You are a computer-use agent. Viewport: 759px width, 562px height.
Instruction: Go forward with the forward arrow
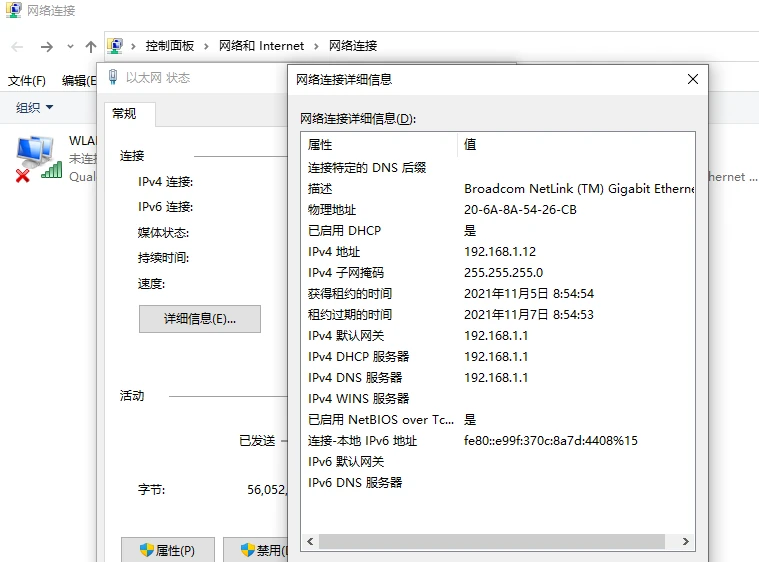(47, 46)
